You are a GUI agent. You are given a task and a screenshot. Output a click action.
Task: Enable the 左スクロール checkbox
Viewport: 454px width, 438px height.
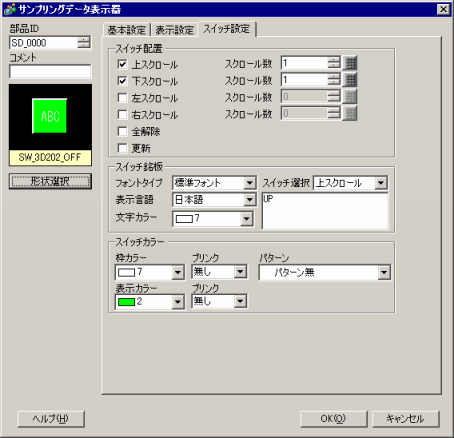[122, 98]
